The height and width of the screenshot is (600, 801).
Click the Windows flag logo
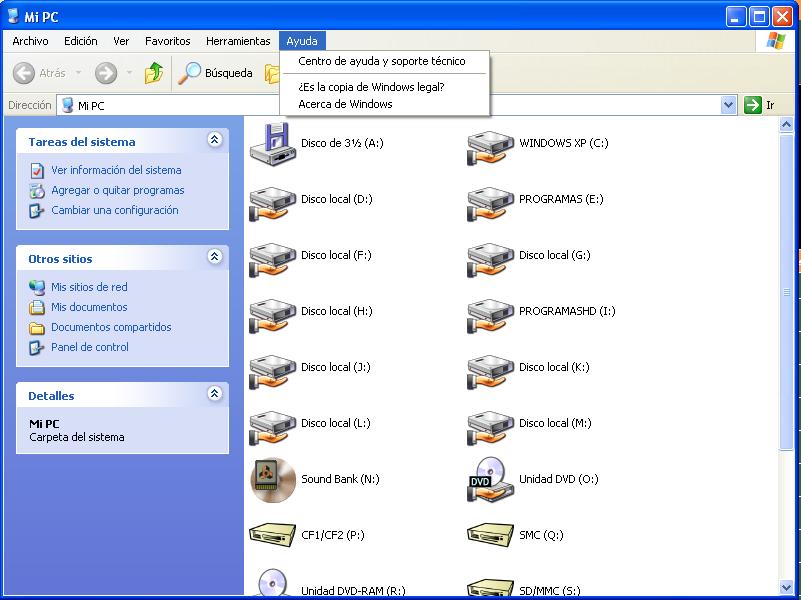point(775,41)
